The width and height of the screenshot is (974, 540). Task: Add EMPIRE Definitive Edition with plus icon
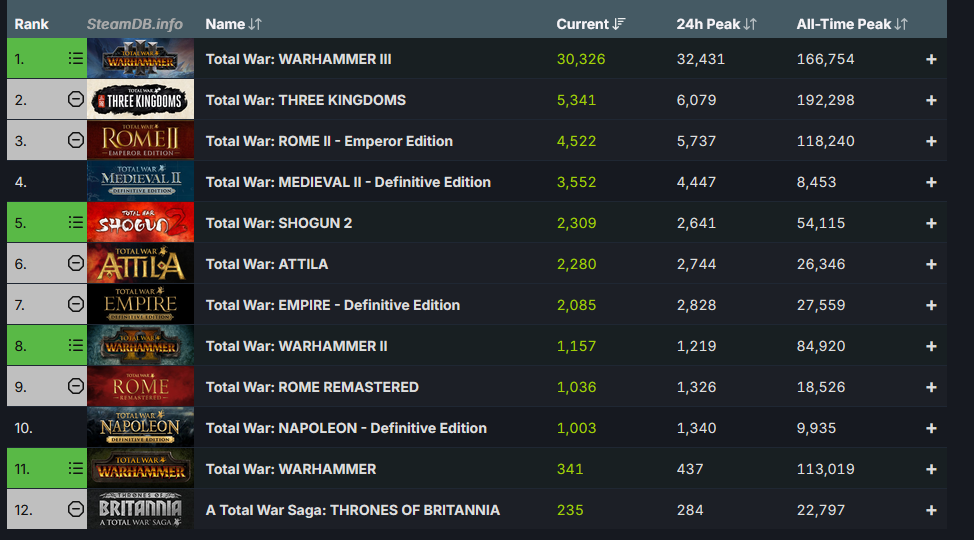click(x=931, y=305)
